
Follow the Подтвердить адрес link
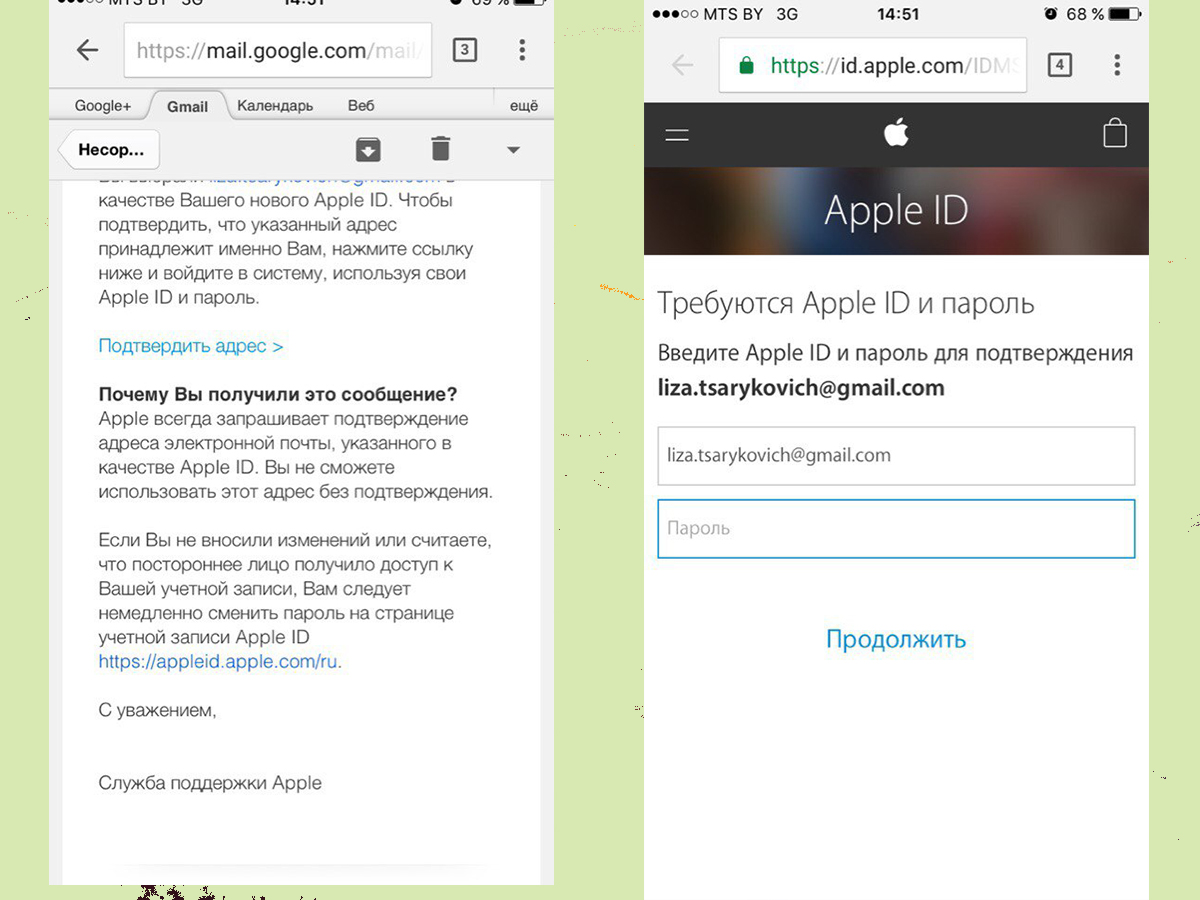point(191,346)
